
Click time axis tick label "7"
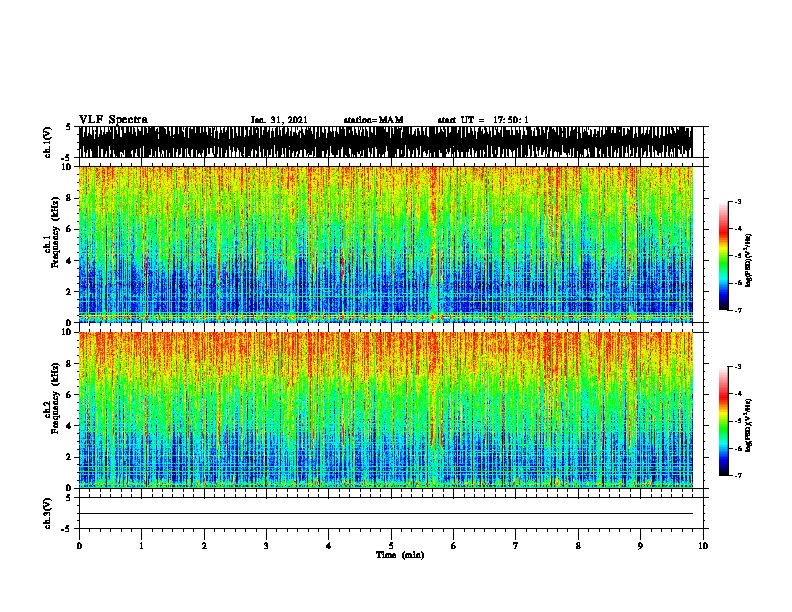pyautogui.click(x=516, y=546)
